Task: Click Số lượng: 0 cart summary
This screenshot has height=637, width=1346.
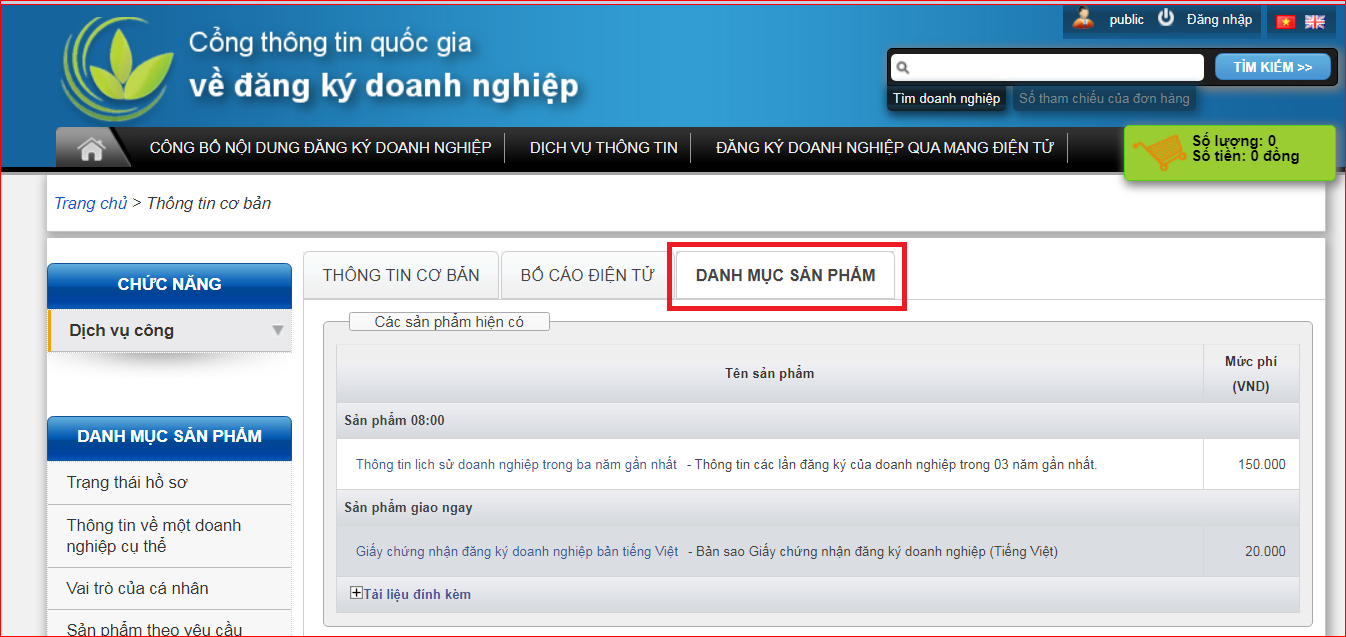Action: (x=1234, y=141)
